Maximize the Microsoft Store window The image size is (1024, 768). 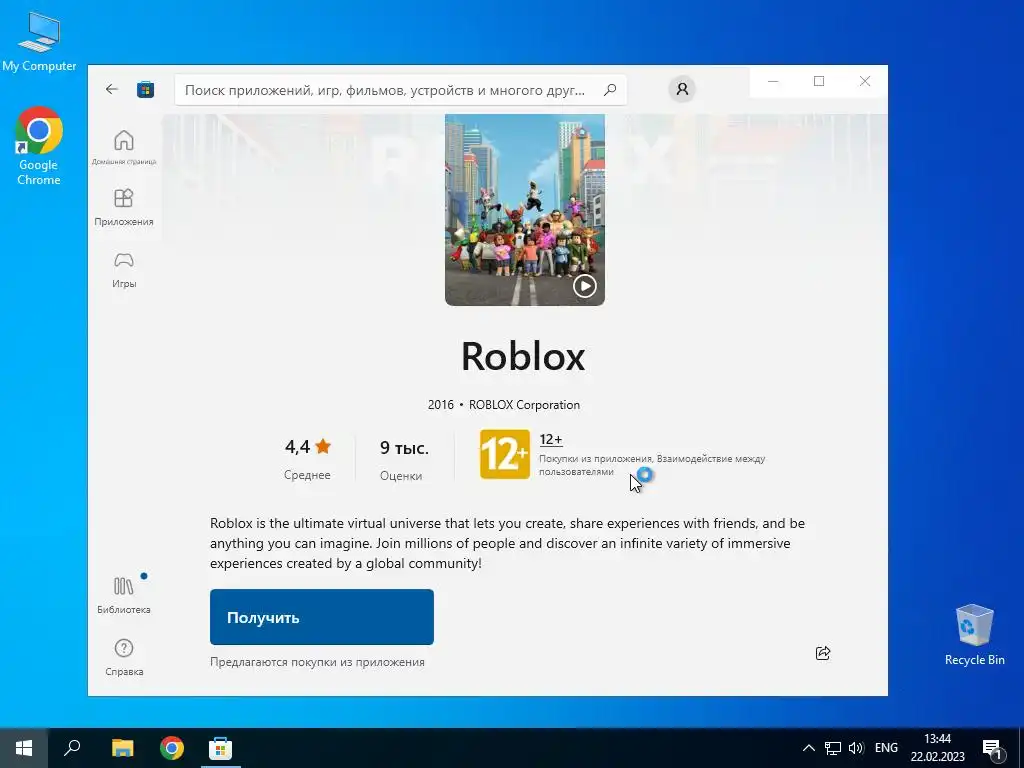coord(819,81)
